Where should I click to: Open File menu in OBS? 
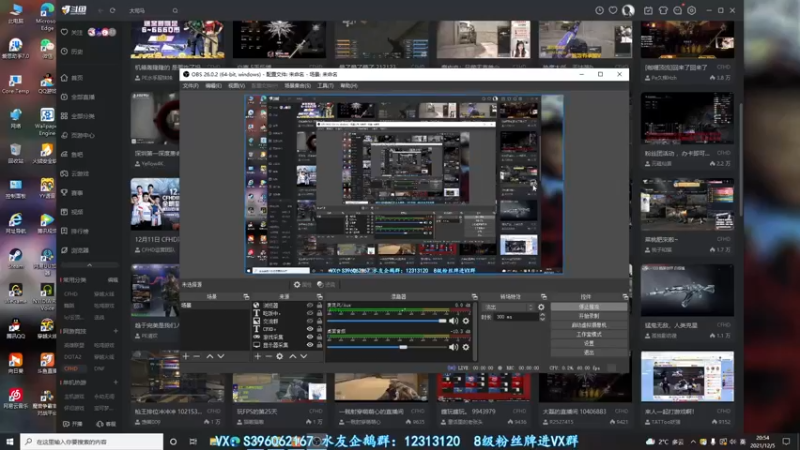click(190, 86)
